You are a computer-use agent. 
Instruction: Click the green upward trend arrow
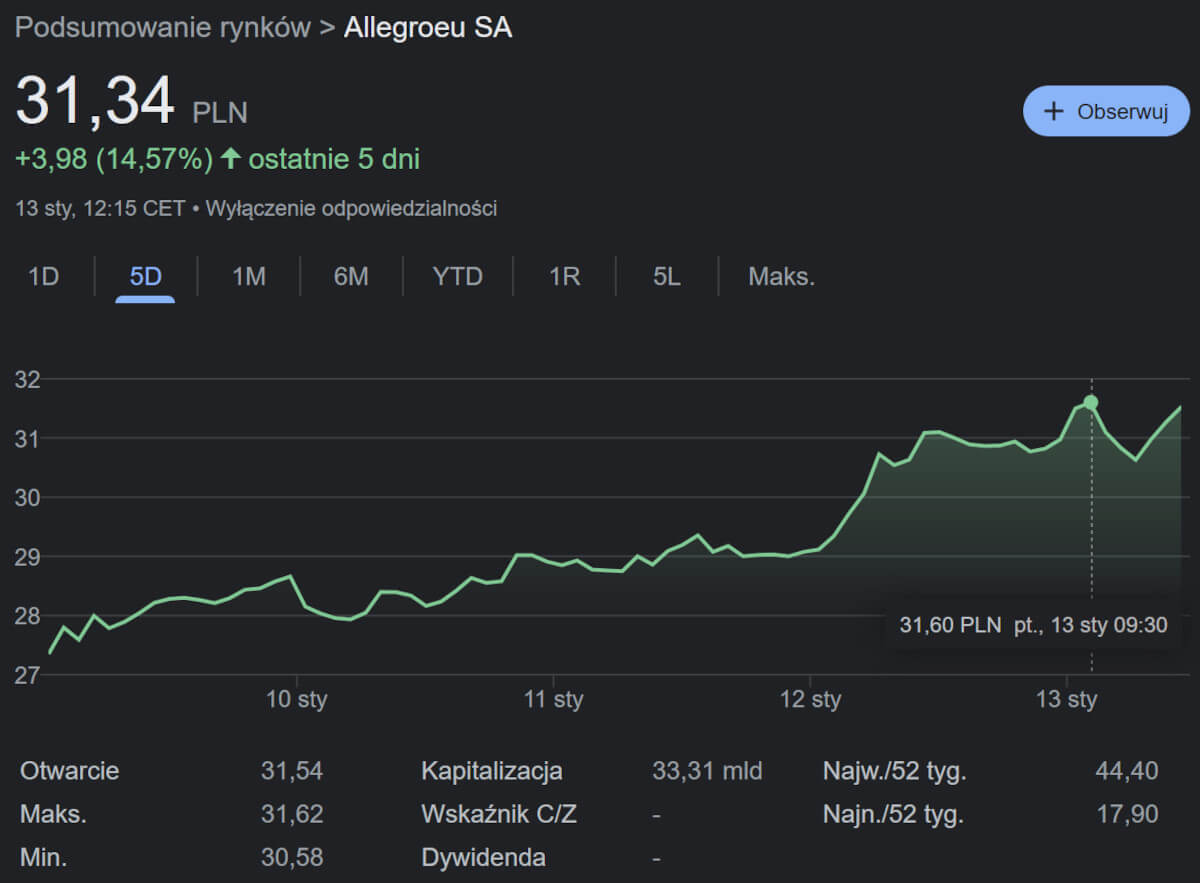231,159
